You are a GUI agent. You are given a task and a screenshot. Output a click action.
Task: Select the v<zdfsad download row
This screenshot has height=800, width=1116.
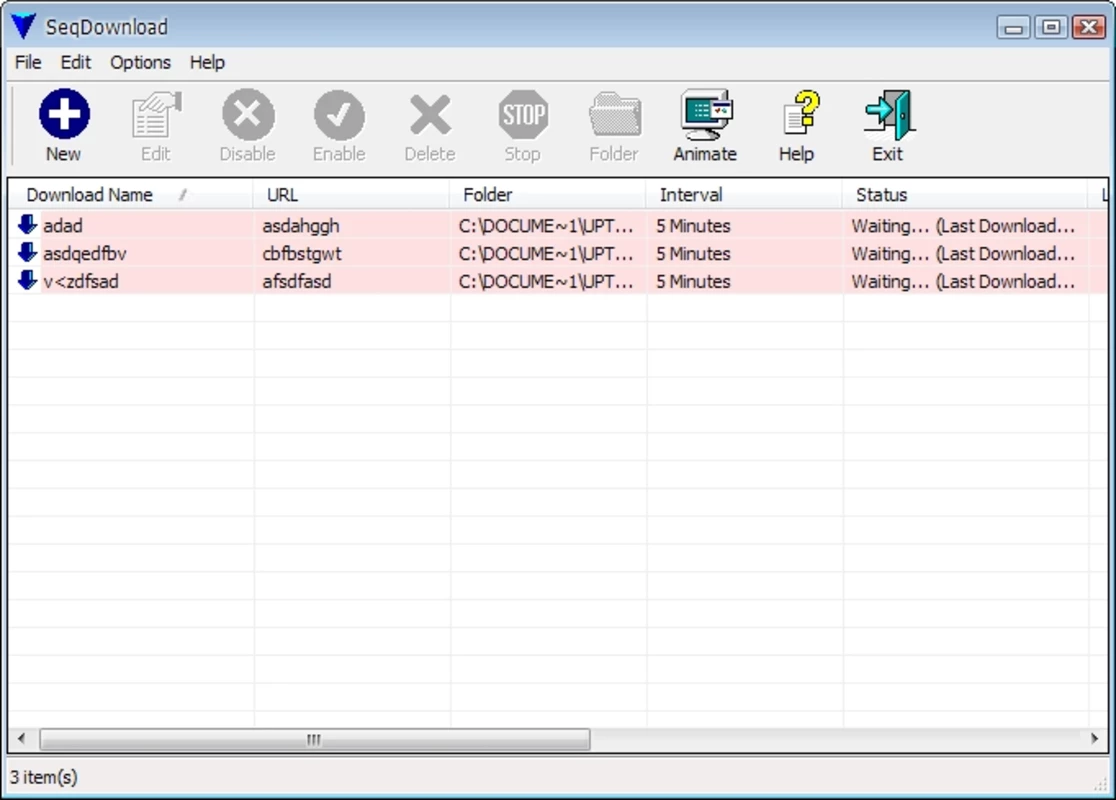point(559,281)
